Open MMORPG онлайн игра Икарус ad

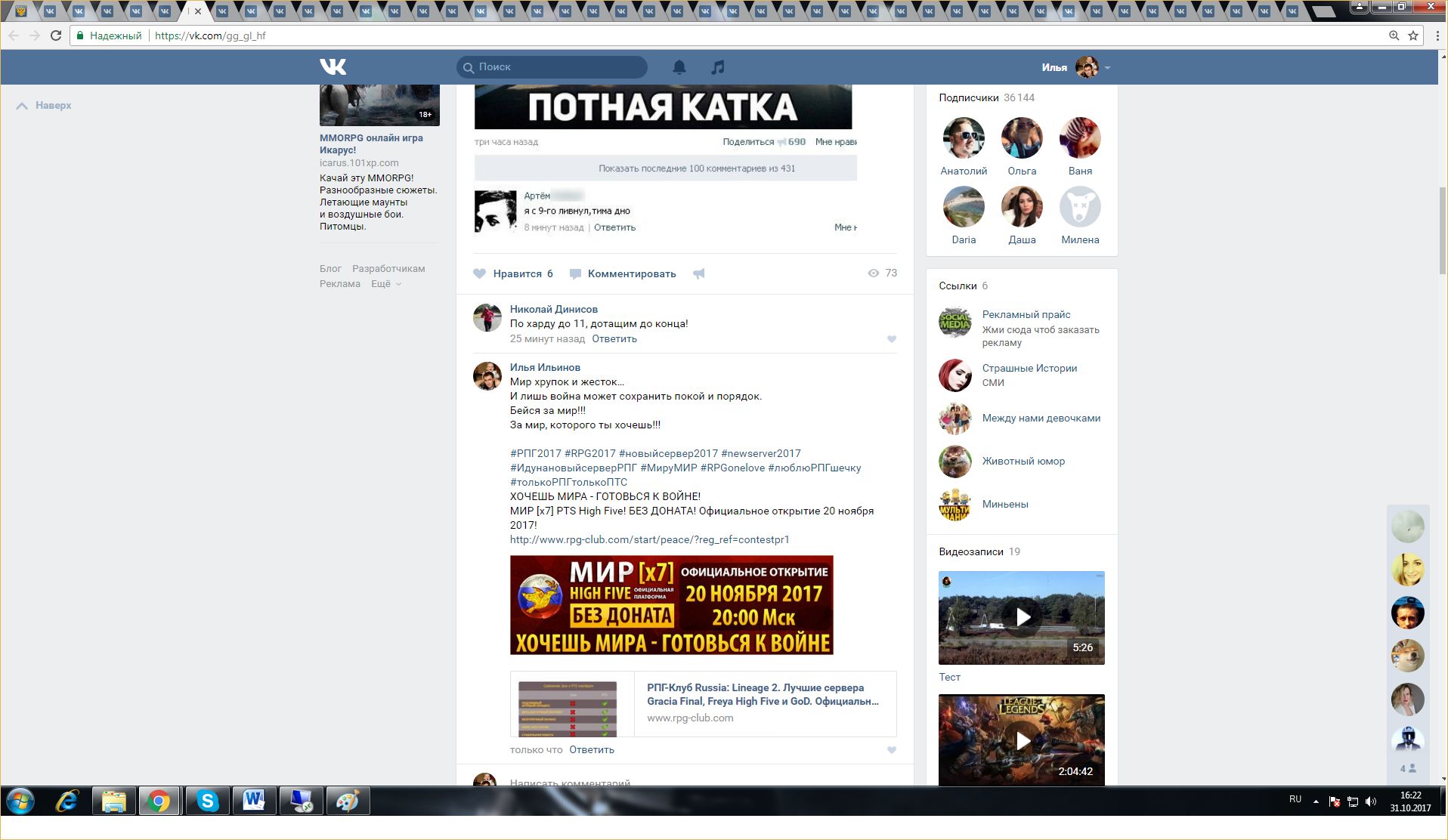coord(371,144)
